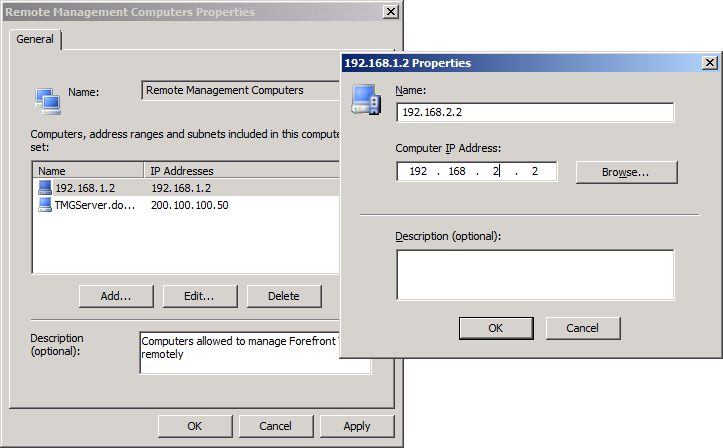Sort list by the IP Addresses column header
The width and height of the screenshot is (723, 448).
click(240, 171)
